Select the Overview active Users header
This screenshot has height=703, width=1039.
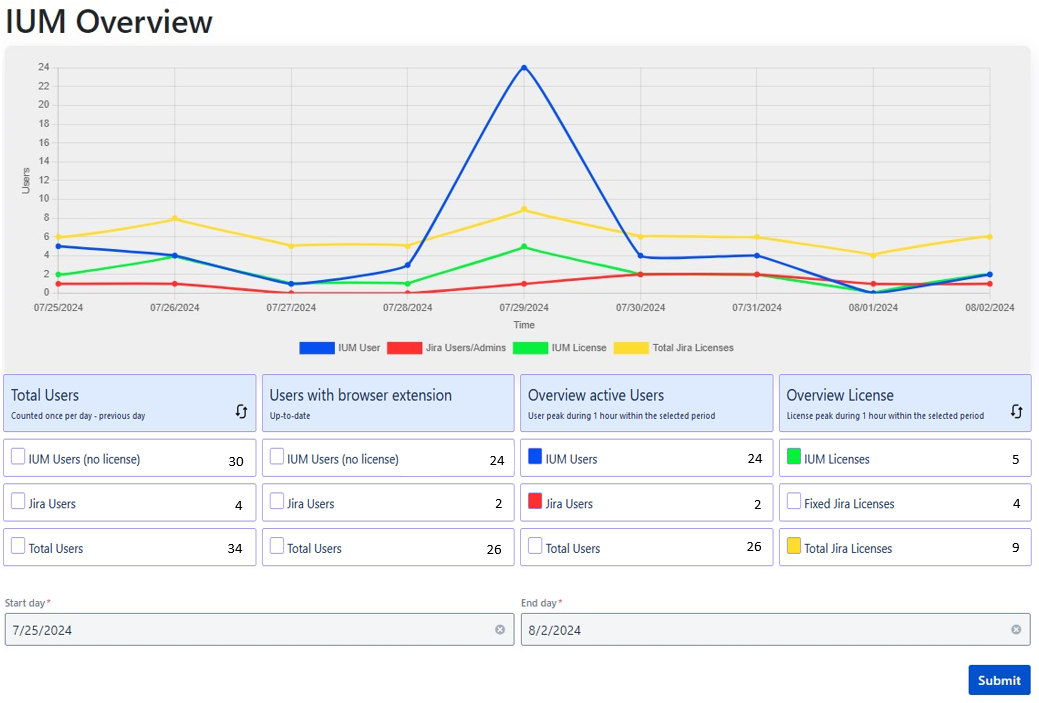coord(646,403)
